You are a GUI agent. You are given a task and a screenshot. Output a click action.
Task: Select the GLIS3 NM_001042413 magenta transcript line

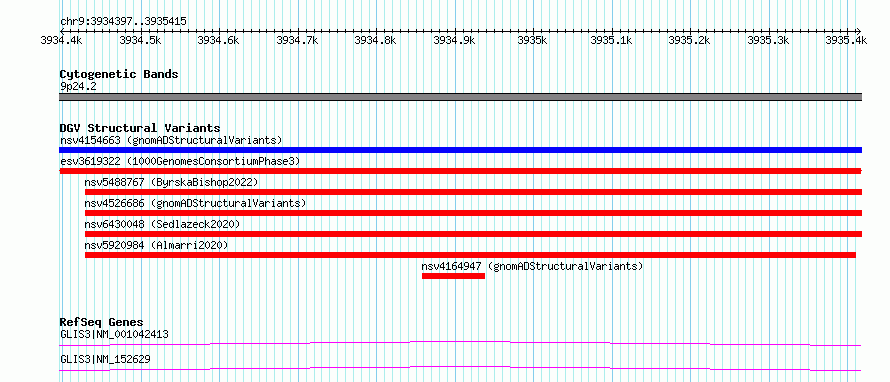(460, 343)
